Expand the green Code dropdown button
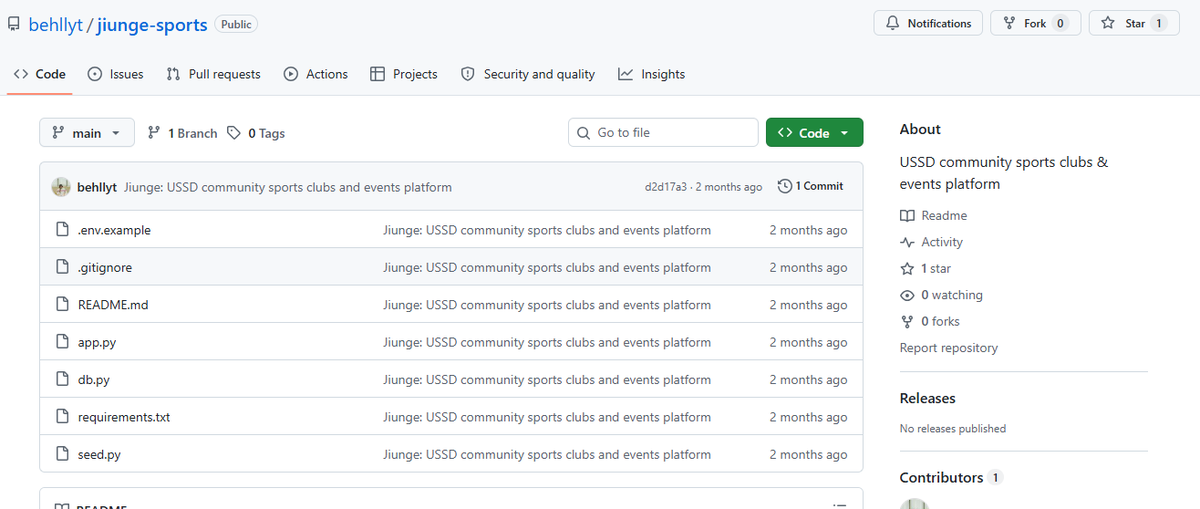1200x509 pixels. (x=814, y=133)
